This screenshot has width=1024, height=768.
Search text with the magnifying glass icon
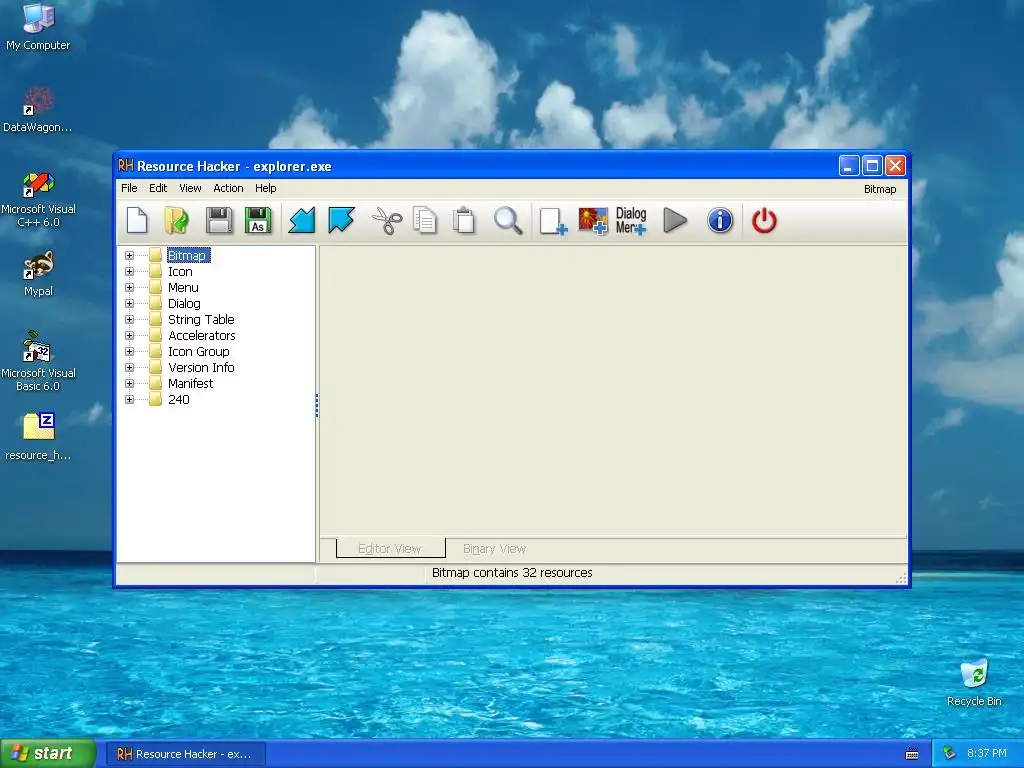507,220
